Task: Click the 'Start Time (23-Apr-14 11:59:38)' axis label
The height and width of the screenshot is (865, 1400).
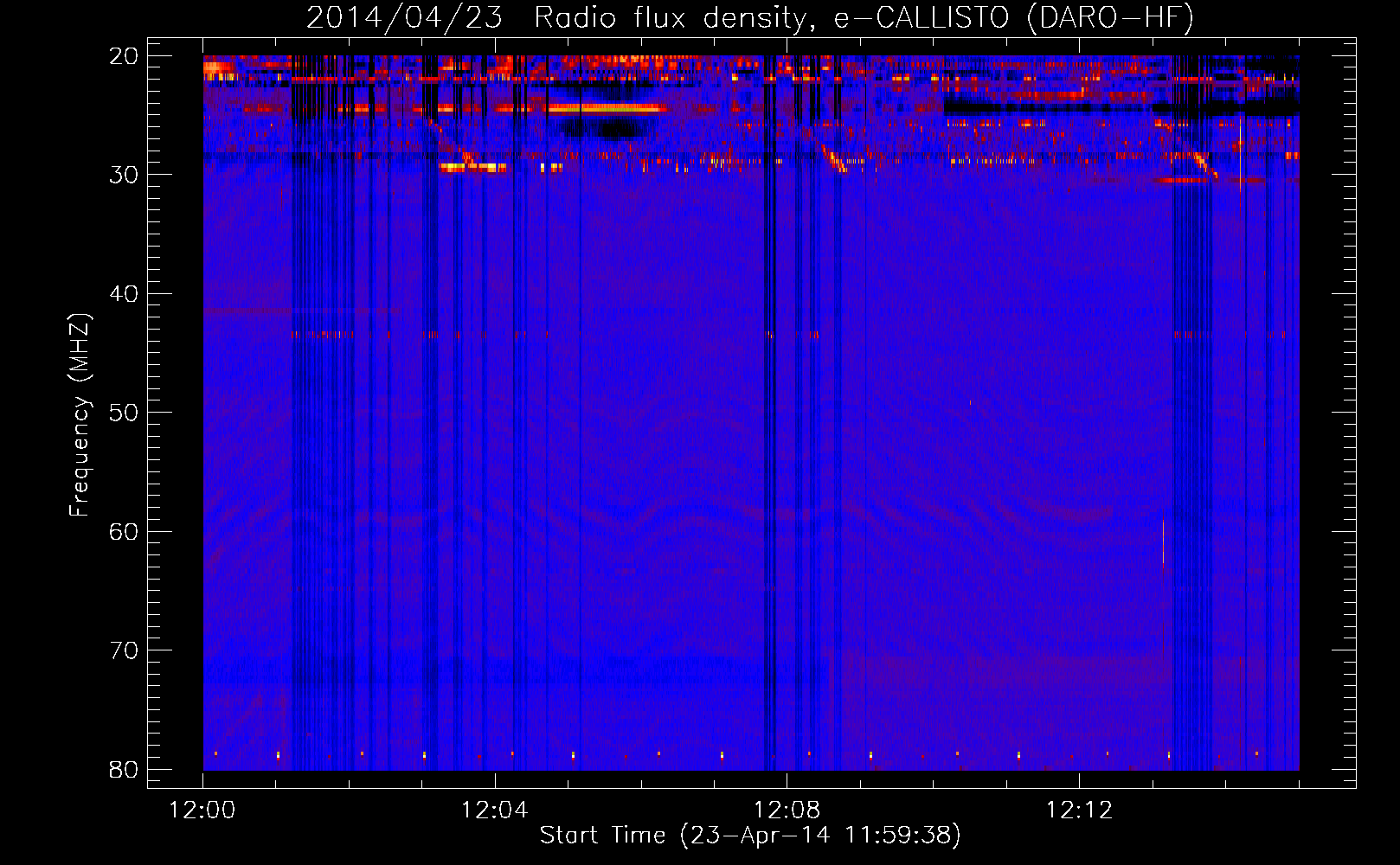Action: [x=750, y=836]
